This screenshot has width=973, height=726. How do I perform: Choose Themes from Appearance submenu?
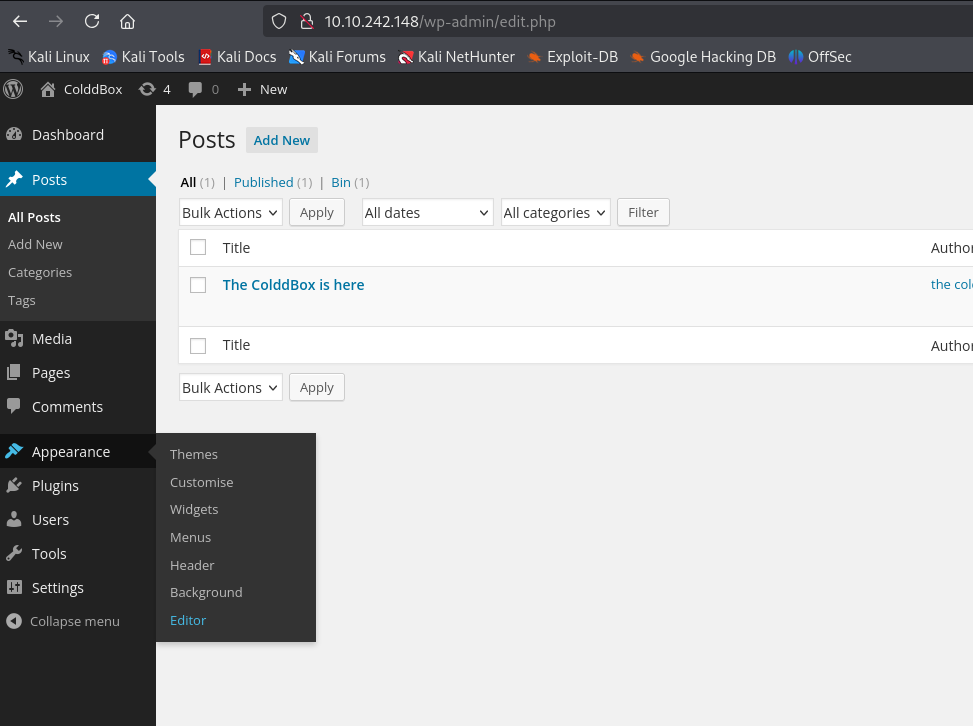(194, 454)
